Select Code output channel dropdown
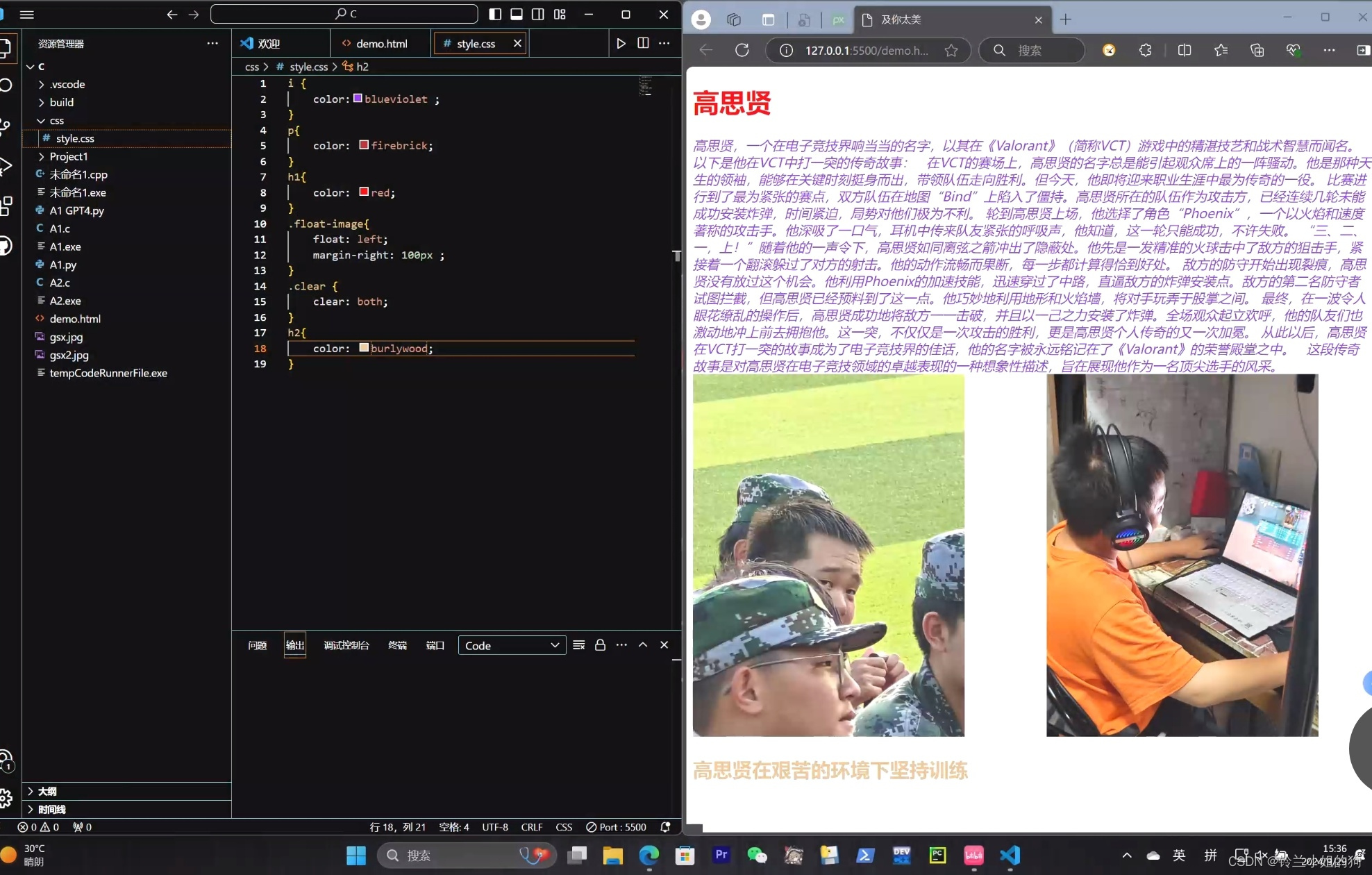The image size is (1372, 875). coord(512,645)
